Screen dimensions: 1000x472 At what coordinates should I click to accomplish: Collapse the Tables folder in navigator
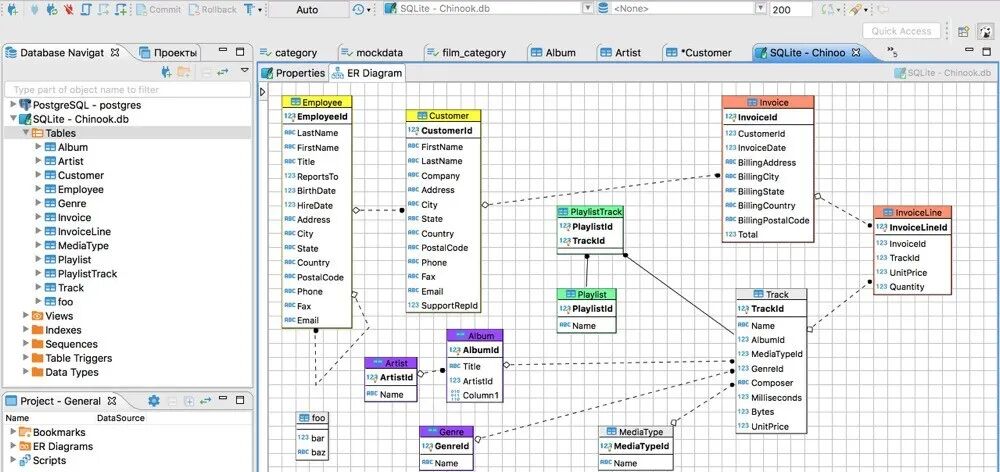[26, 133]
